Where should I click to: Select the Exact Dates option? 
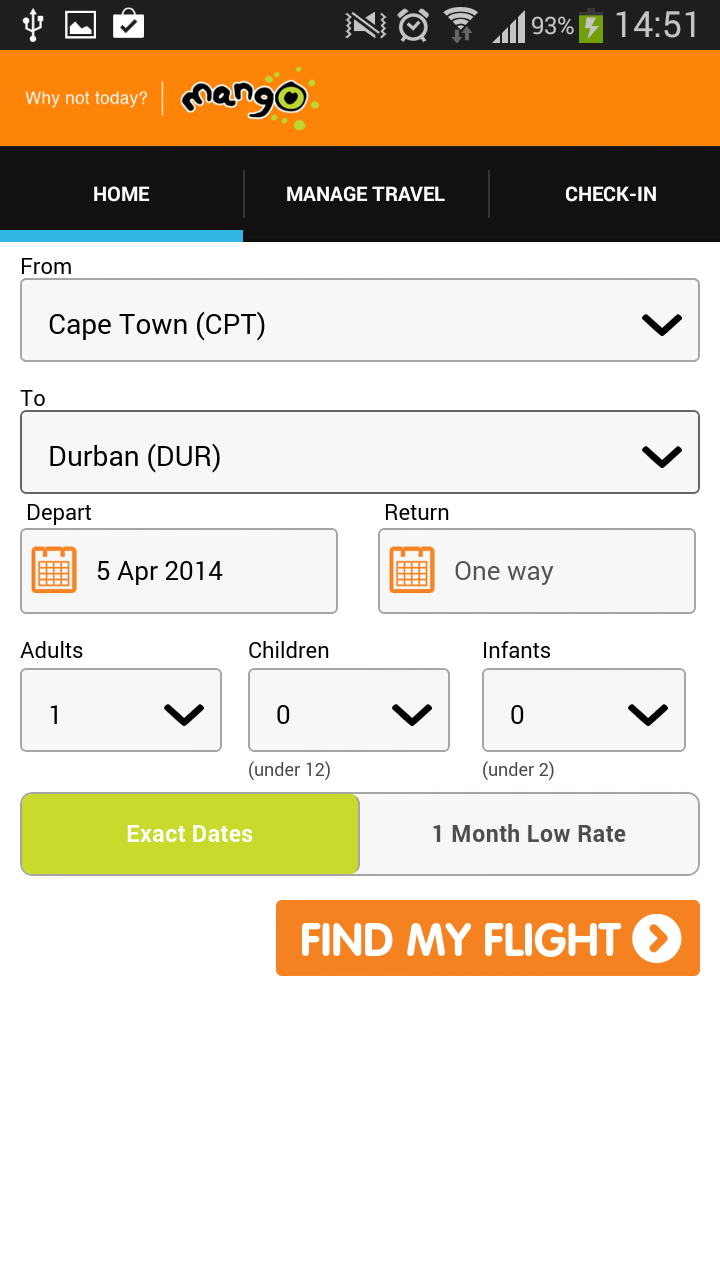[190, 834]
